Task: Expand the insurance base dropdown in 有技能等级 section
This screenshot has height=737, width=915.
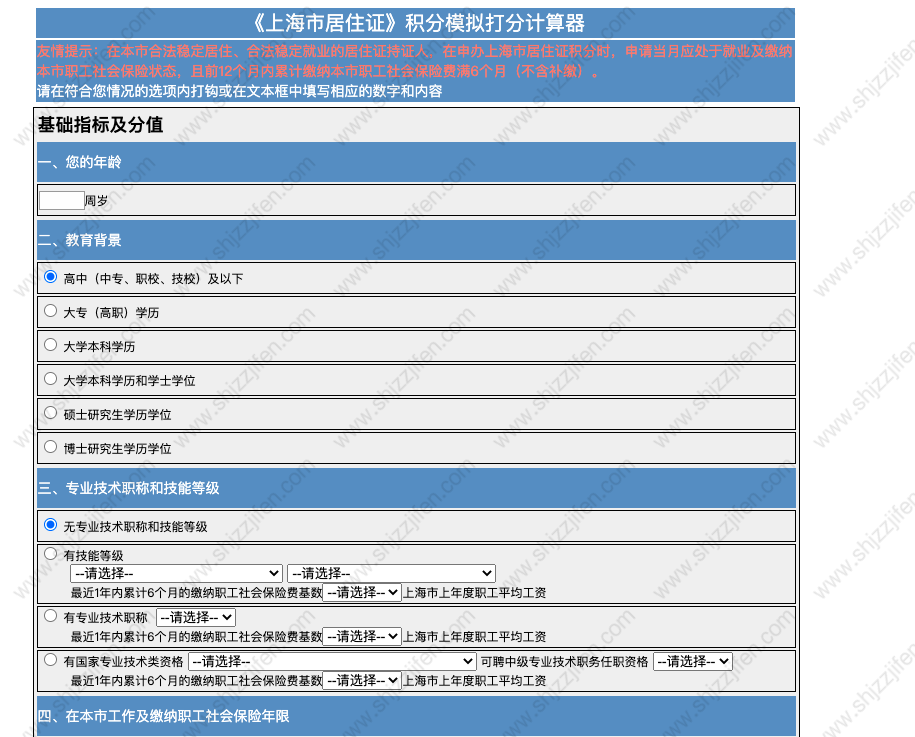Action: 362,592
